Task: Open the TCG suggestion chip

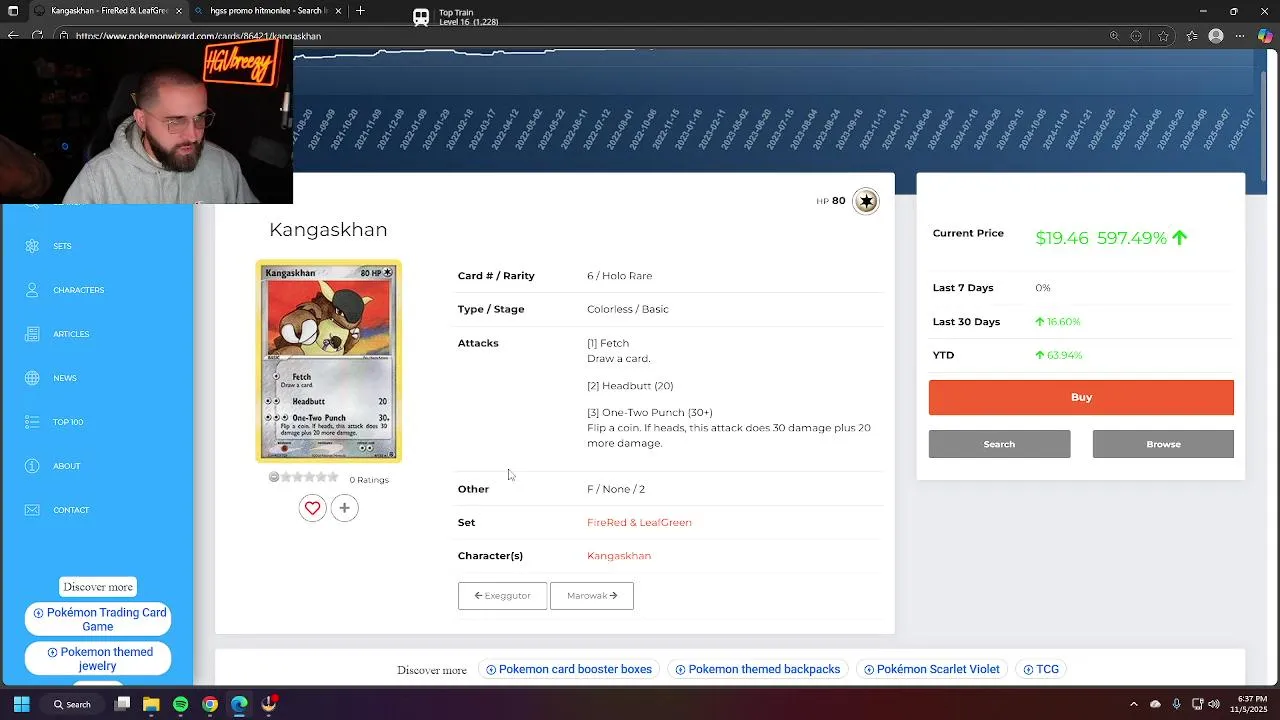Action: tap(1041, 670)
